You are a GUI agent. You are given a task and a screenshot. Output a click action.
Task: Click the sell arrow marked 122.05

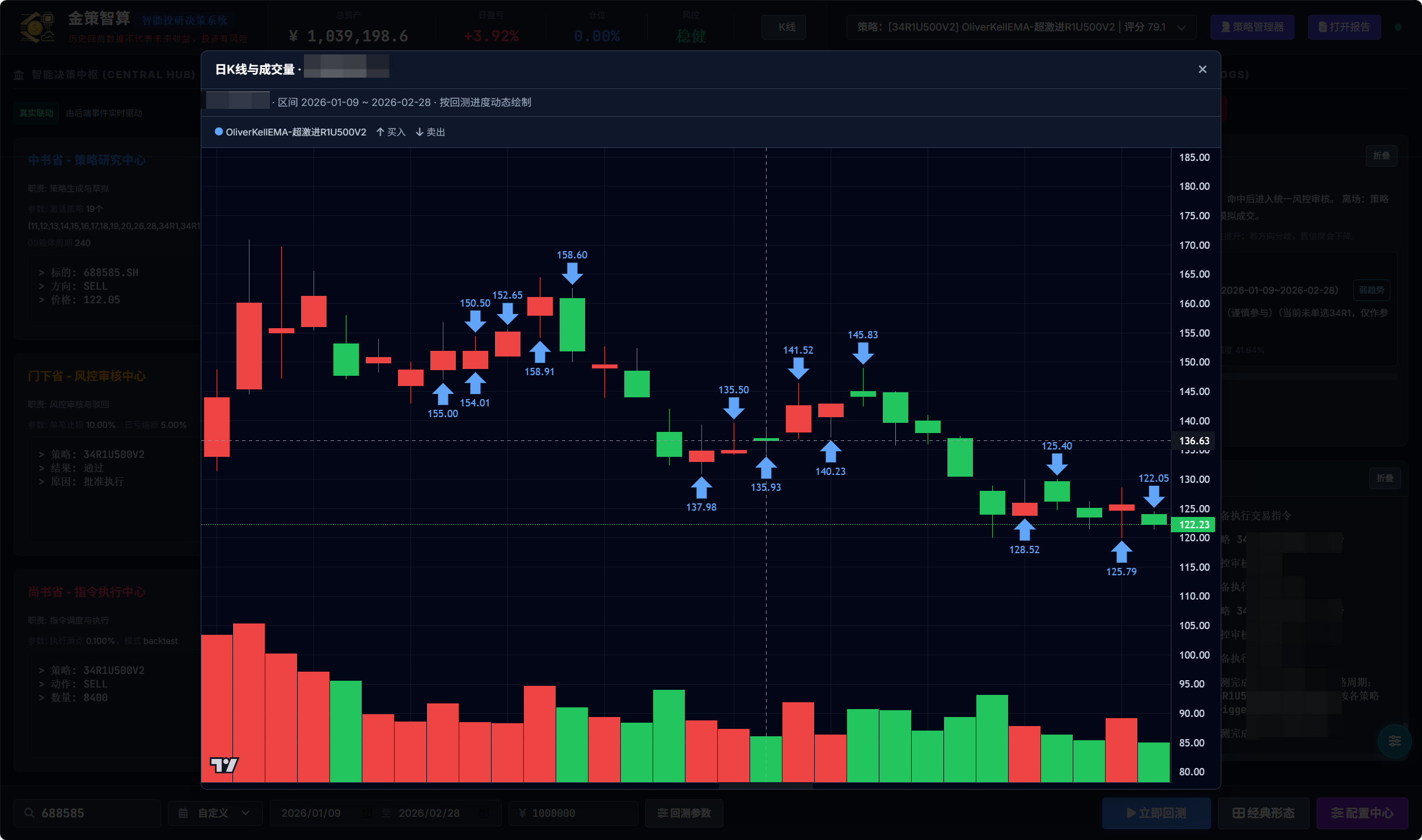click(x=1154, y=497)
